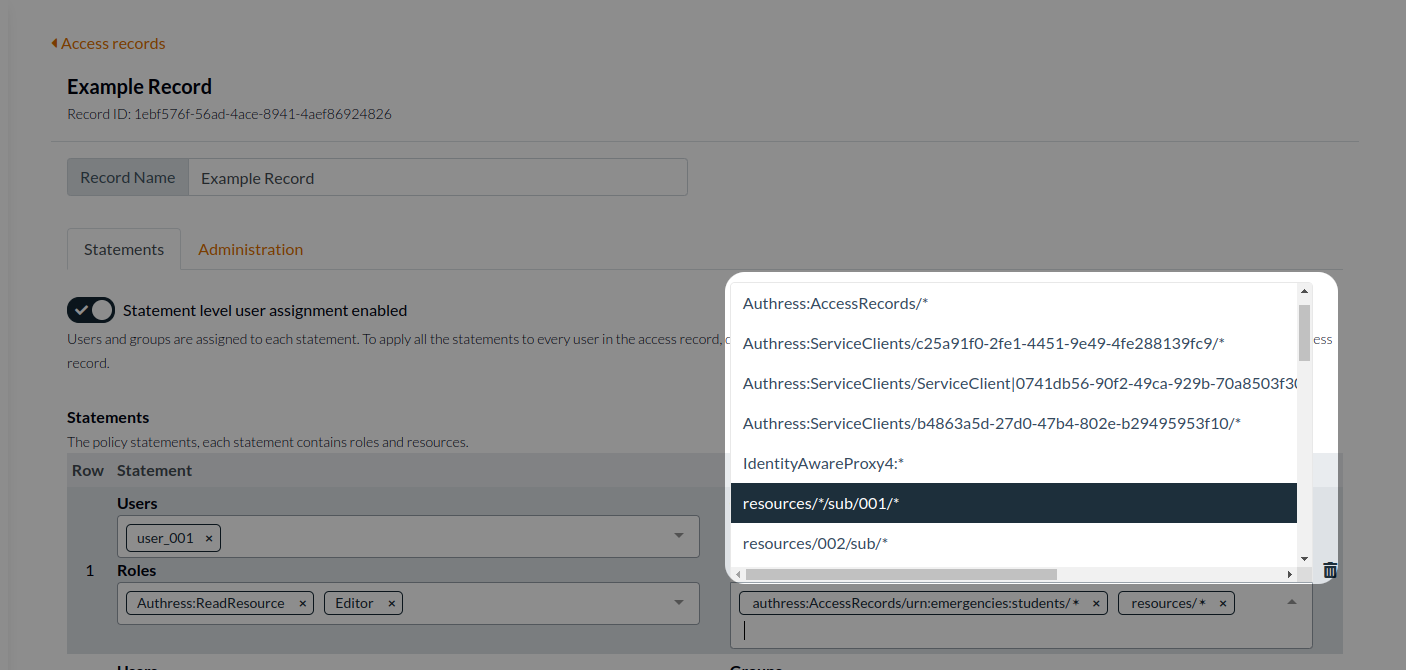Remove the resources/* resource tag
This screenshot has height=670, width=1406.
(1222, 602)
